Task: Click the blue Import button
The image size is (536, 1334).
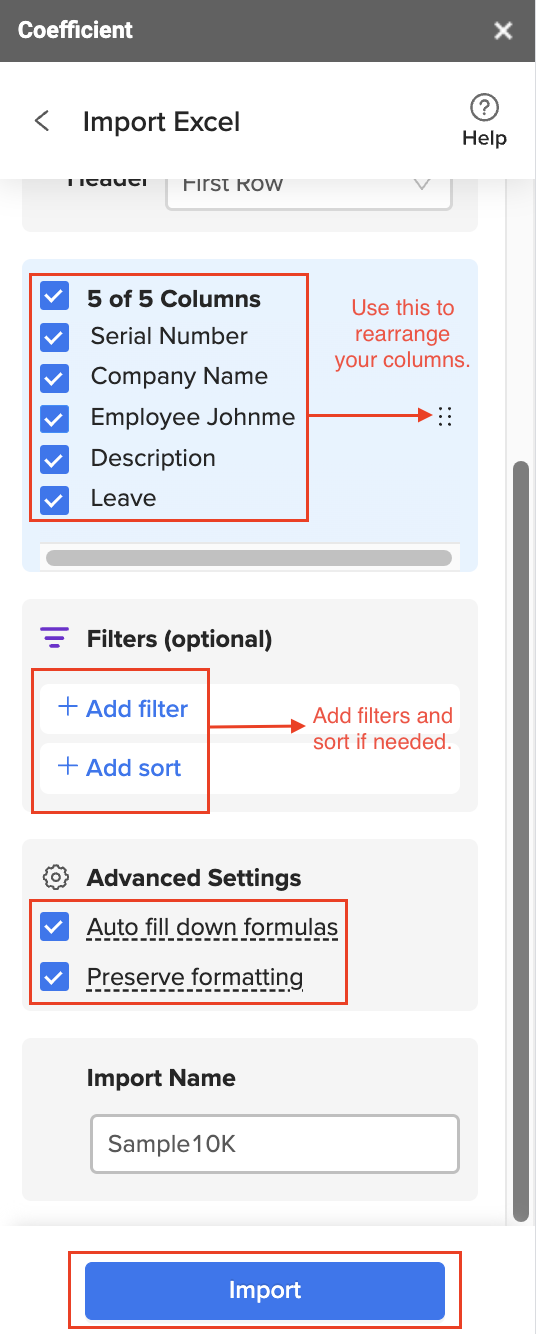Action: point(265,1290)
